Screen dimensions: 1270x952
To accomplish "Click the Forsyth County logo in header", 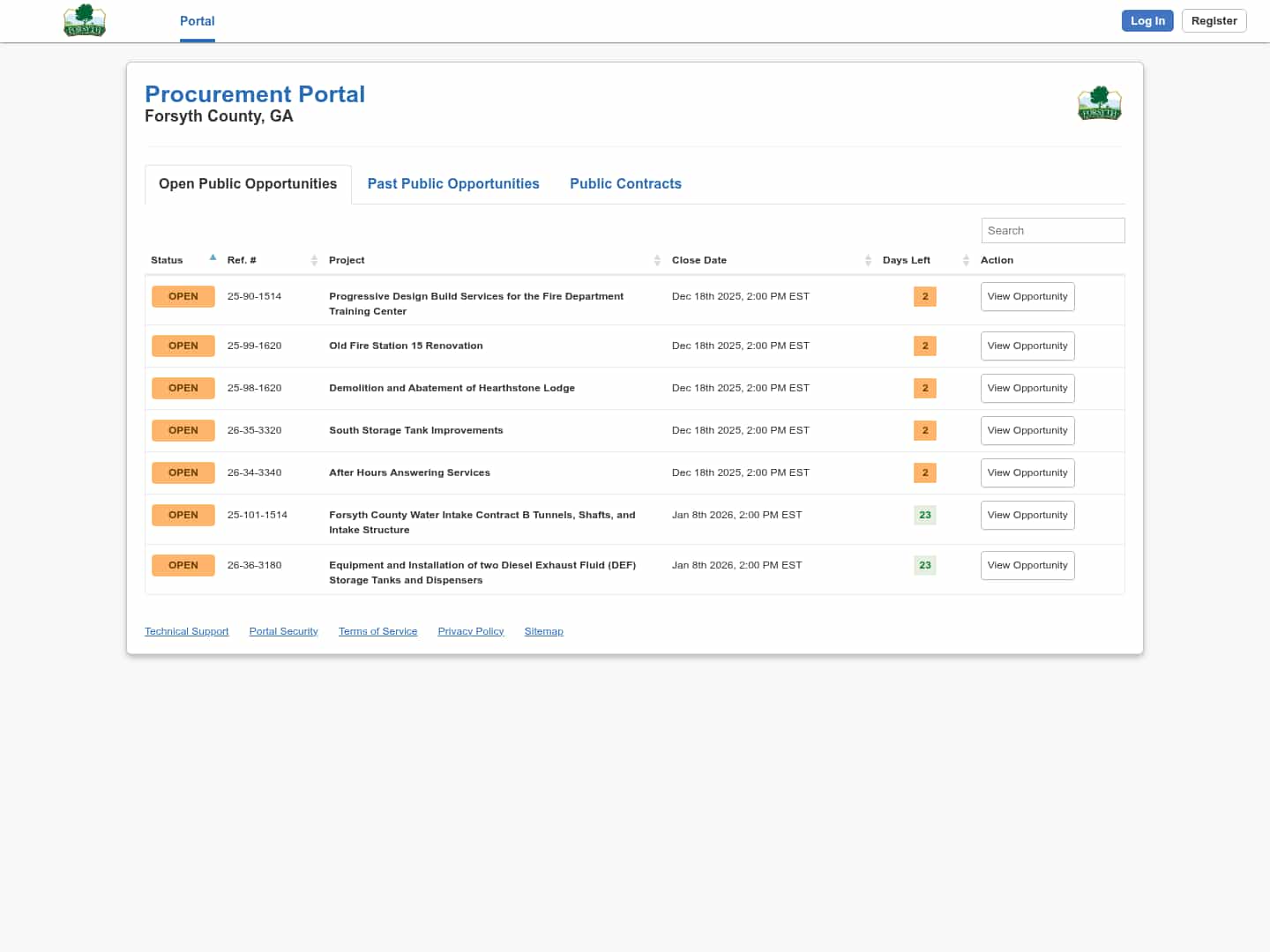I will pyautogui.click(x=85, y=20).
